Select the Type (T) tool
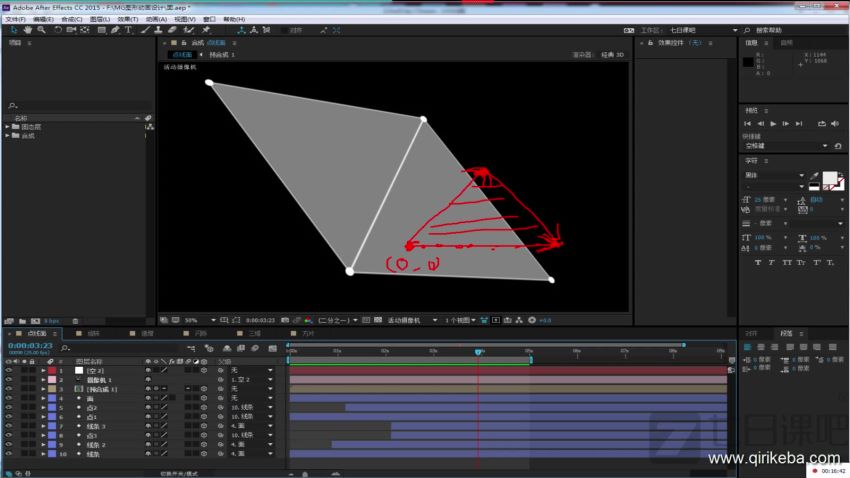The height and width of the screenshot is (478, 850). click(128, 30)
